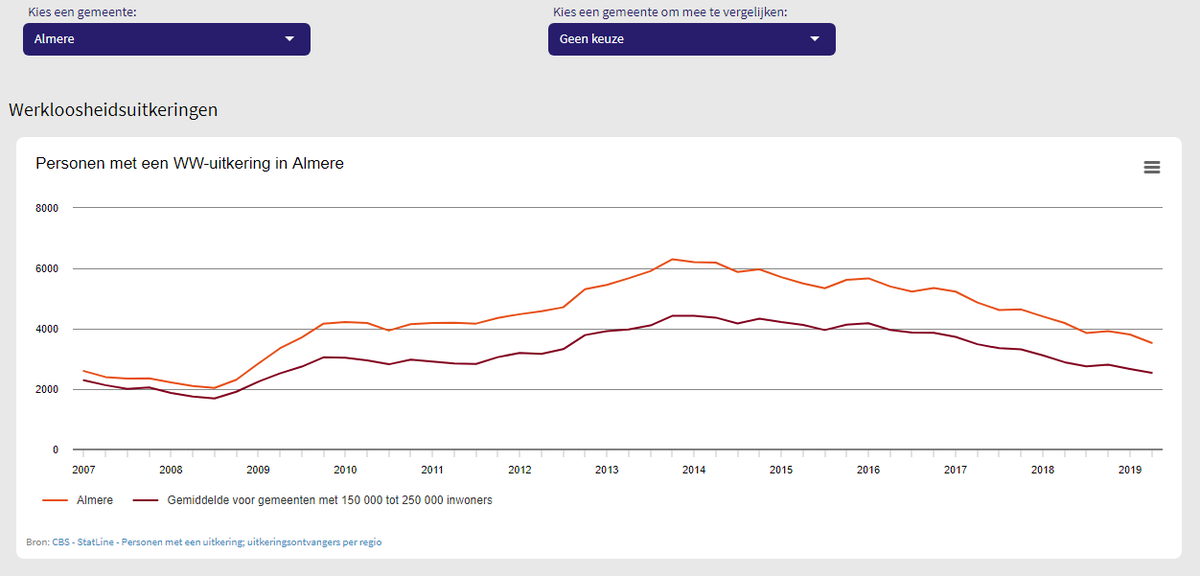The width and height of the screenshot is (1200, 576).
Task: Toggle the Almere series in the legend
Action: coord(78,500)
